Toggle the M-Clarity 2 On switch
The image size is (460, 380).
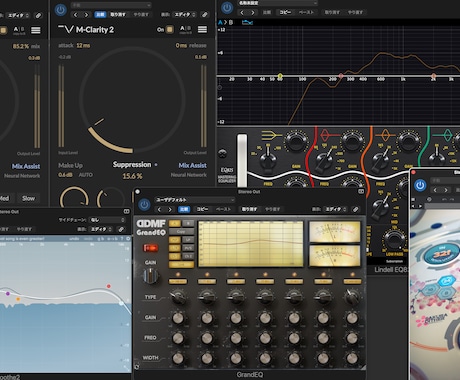[x=169, y=29]
